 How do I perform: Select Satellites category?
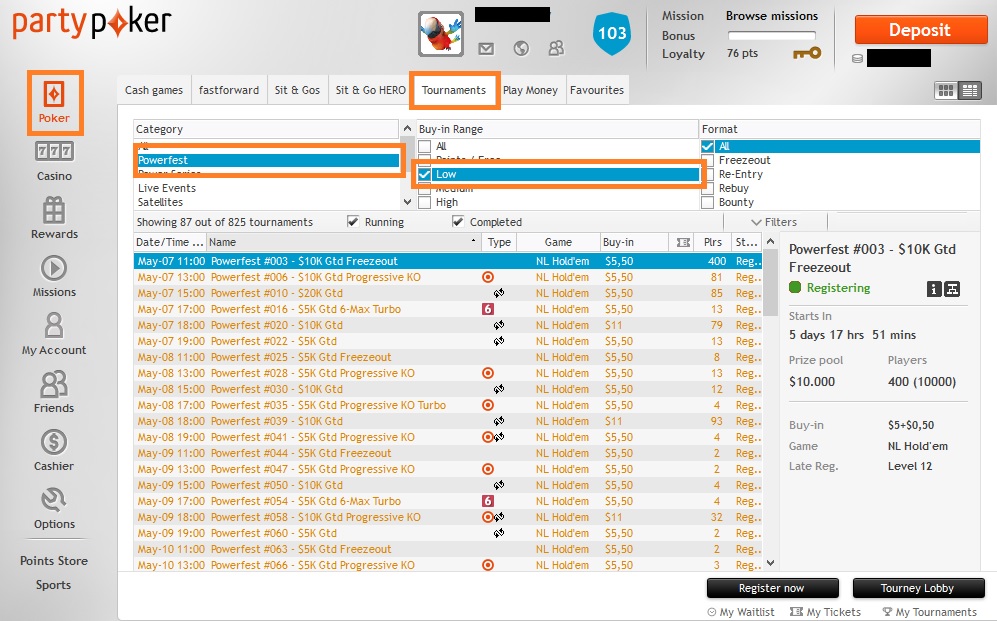(160, 202)
